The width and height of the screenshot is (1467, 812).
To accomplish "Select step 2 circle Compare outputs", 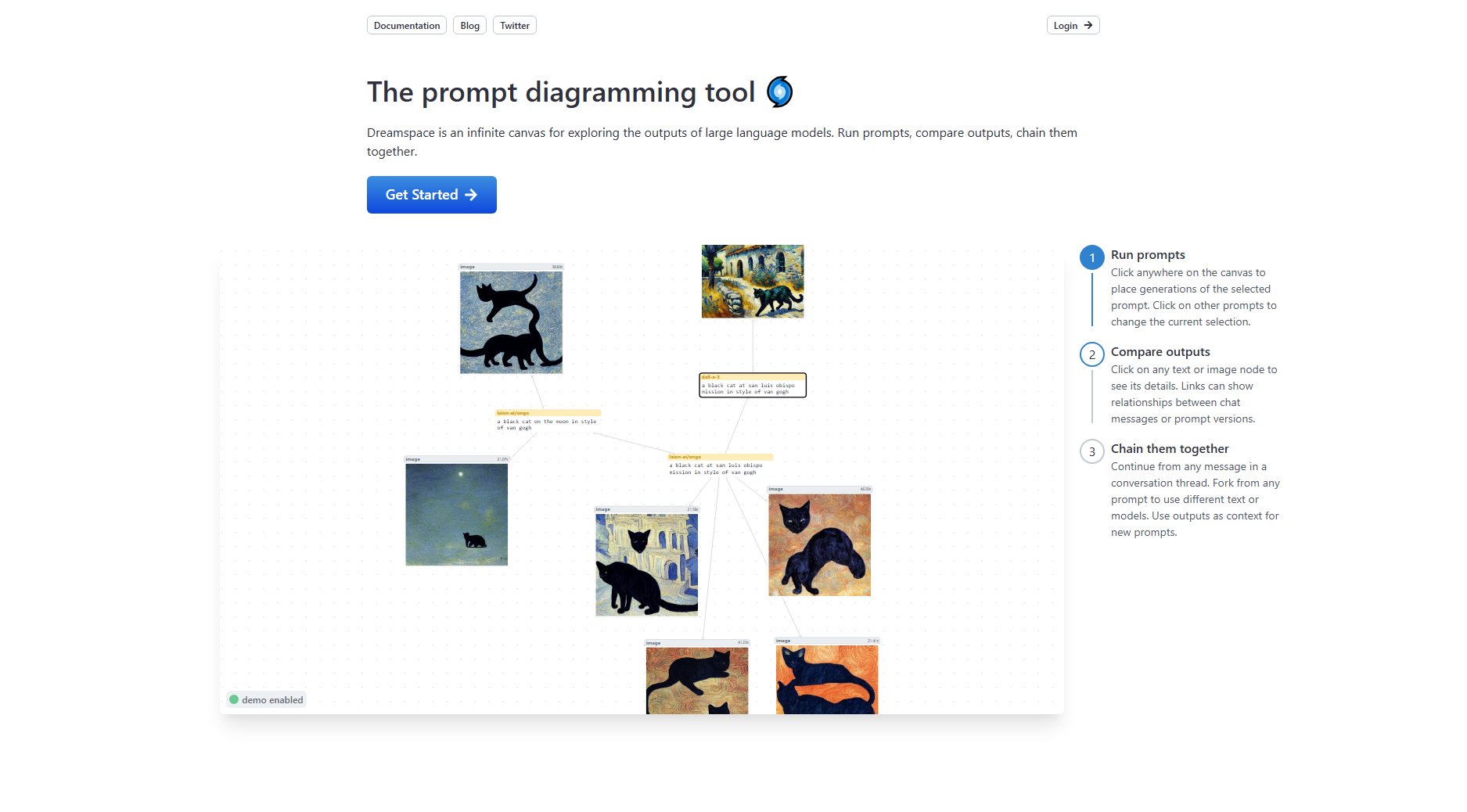I will tap(1092, 354).
